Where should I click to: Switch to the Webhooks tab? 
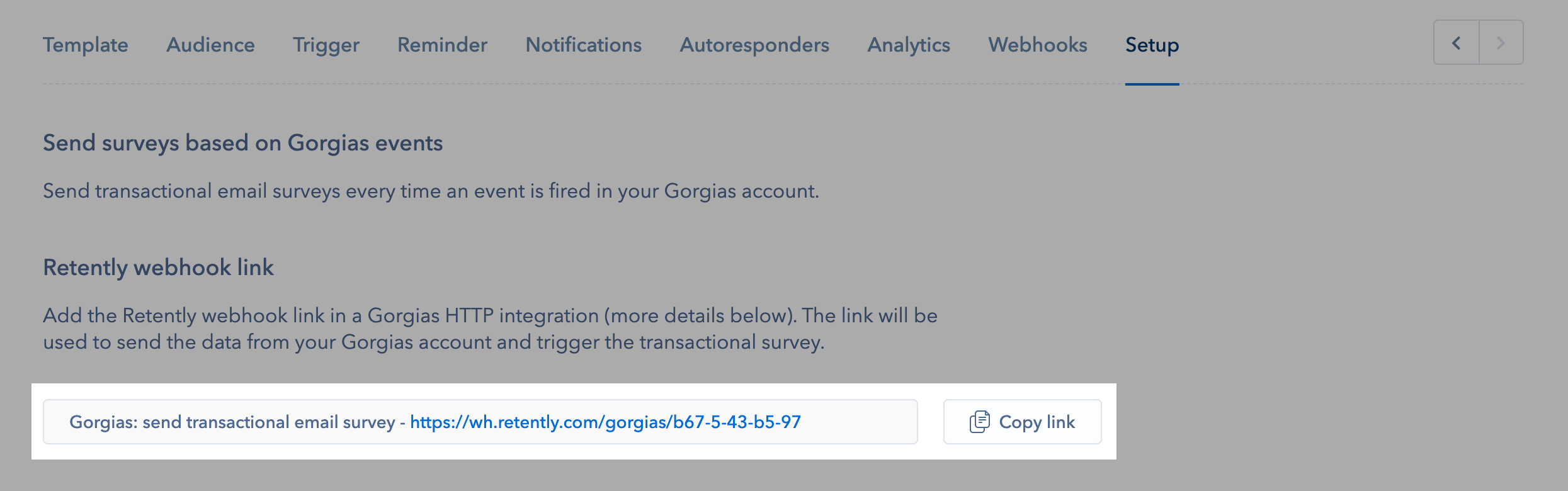[1038, 45]
